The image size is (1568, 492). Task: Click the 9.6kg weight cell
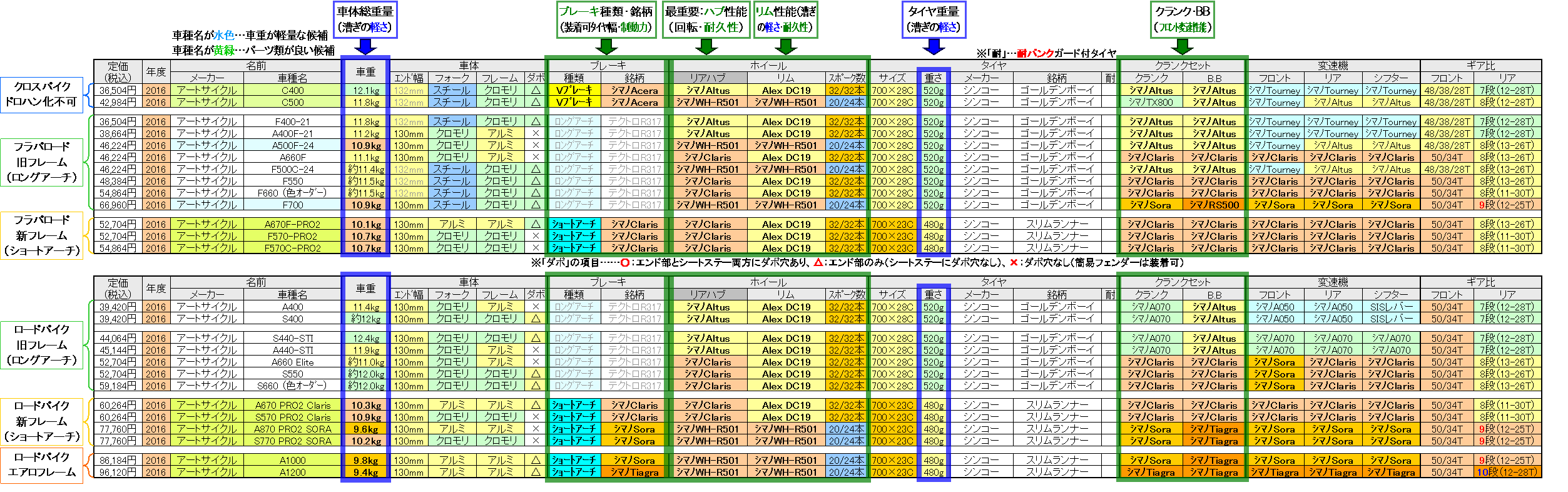tap(366, 429)
